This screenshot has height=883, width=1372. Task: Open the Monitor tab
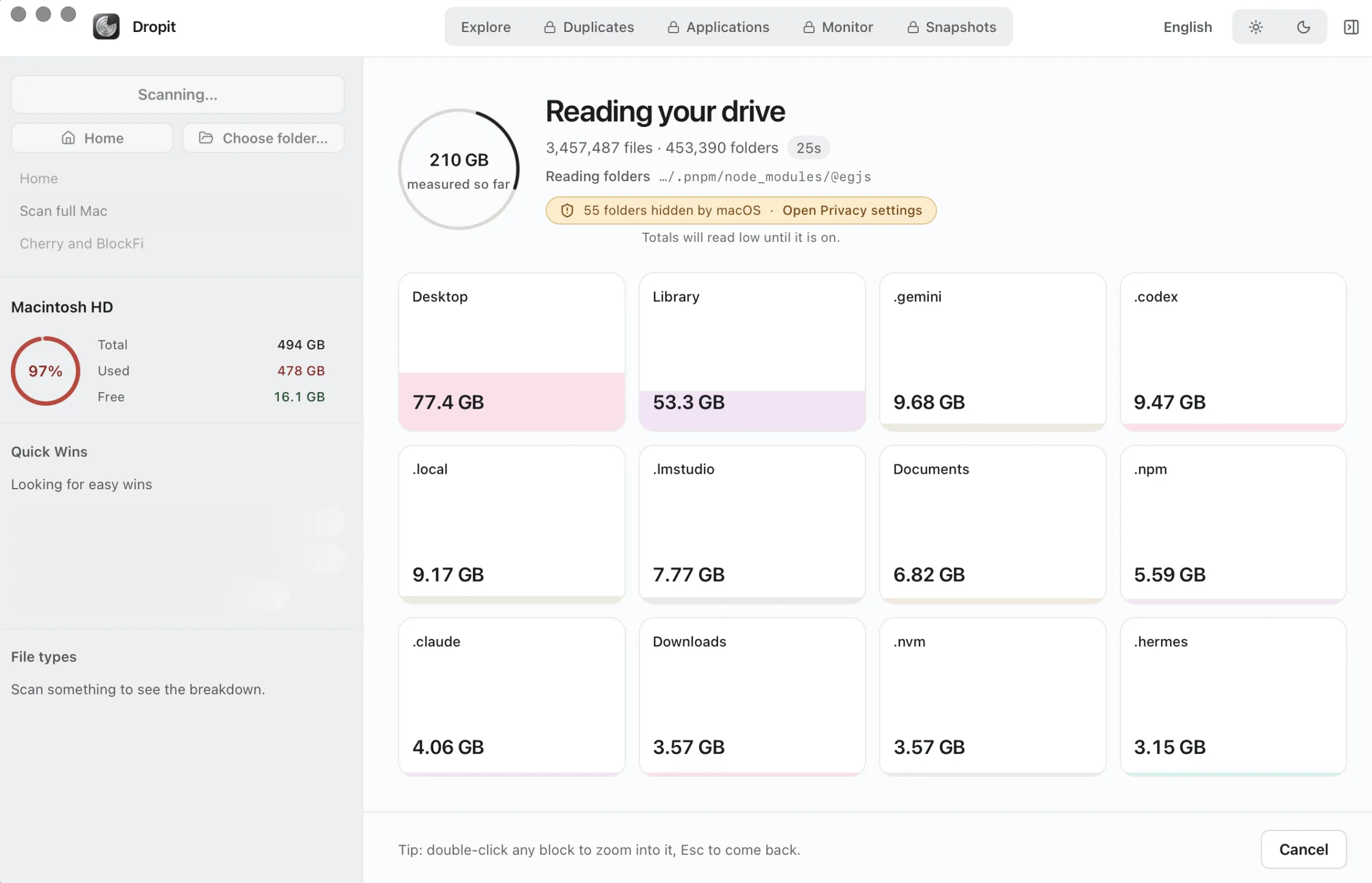tap(837, 27)
